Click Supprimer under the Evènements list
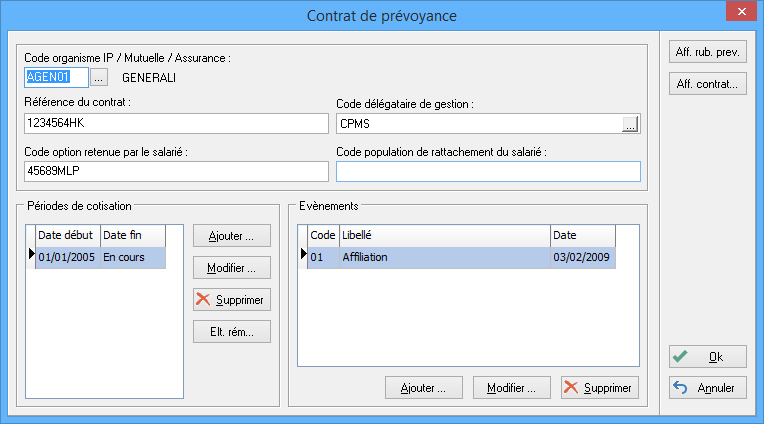This screenshot has width=764, height=424. (x=600, y=387)
